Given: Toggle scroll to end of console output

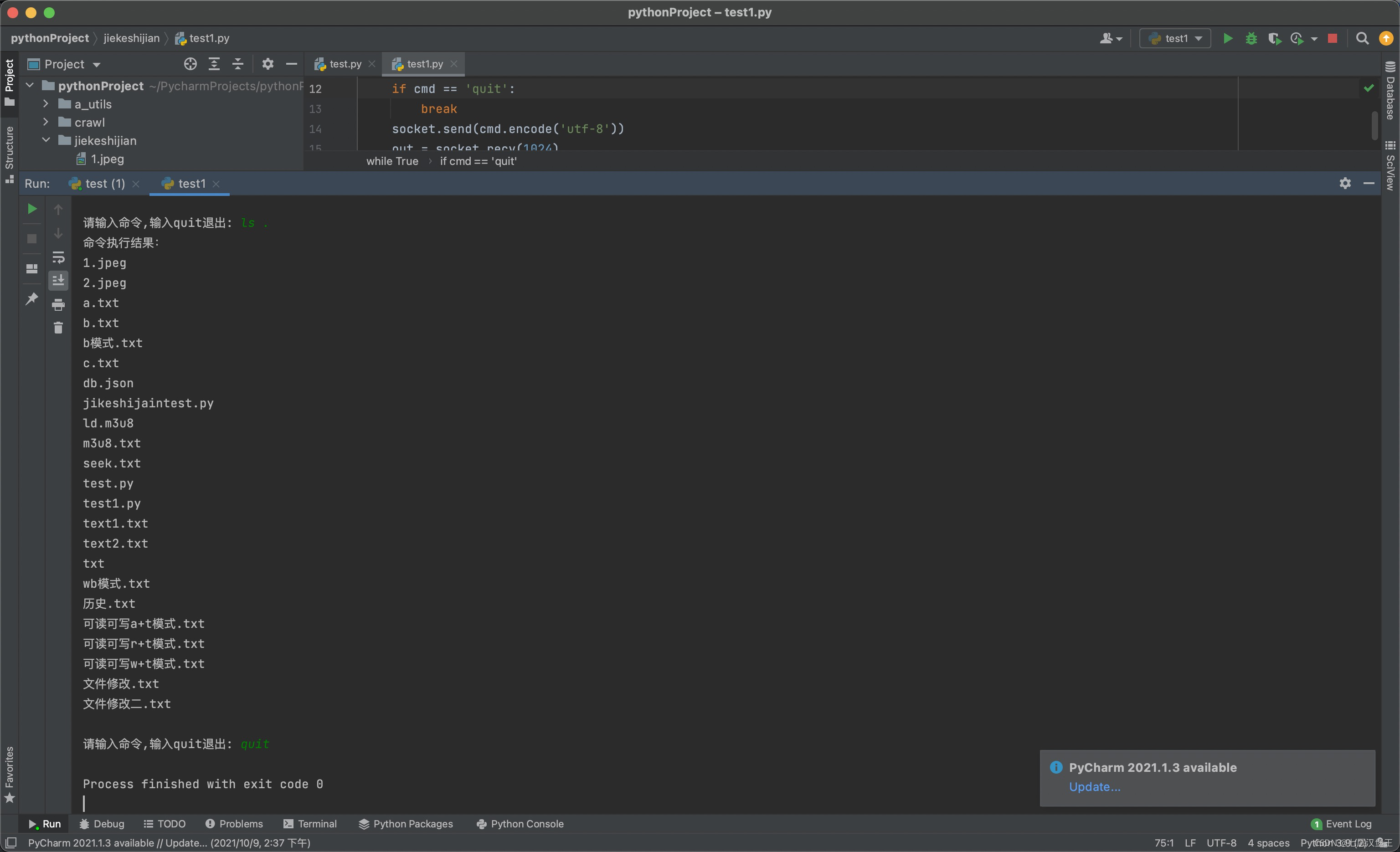Looking at the screenshot, I should (58, 281).
